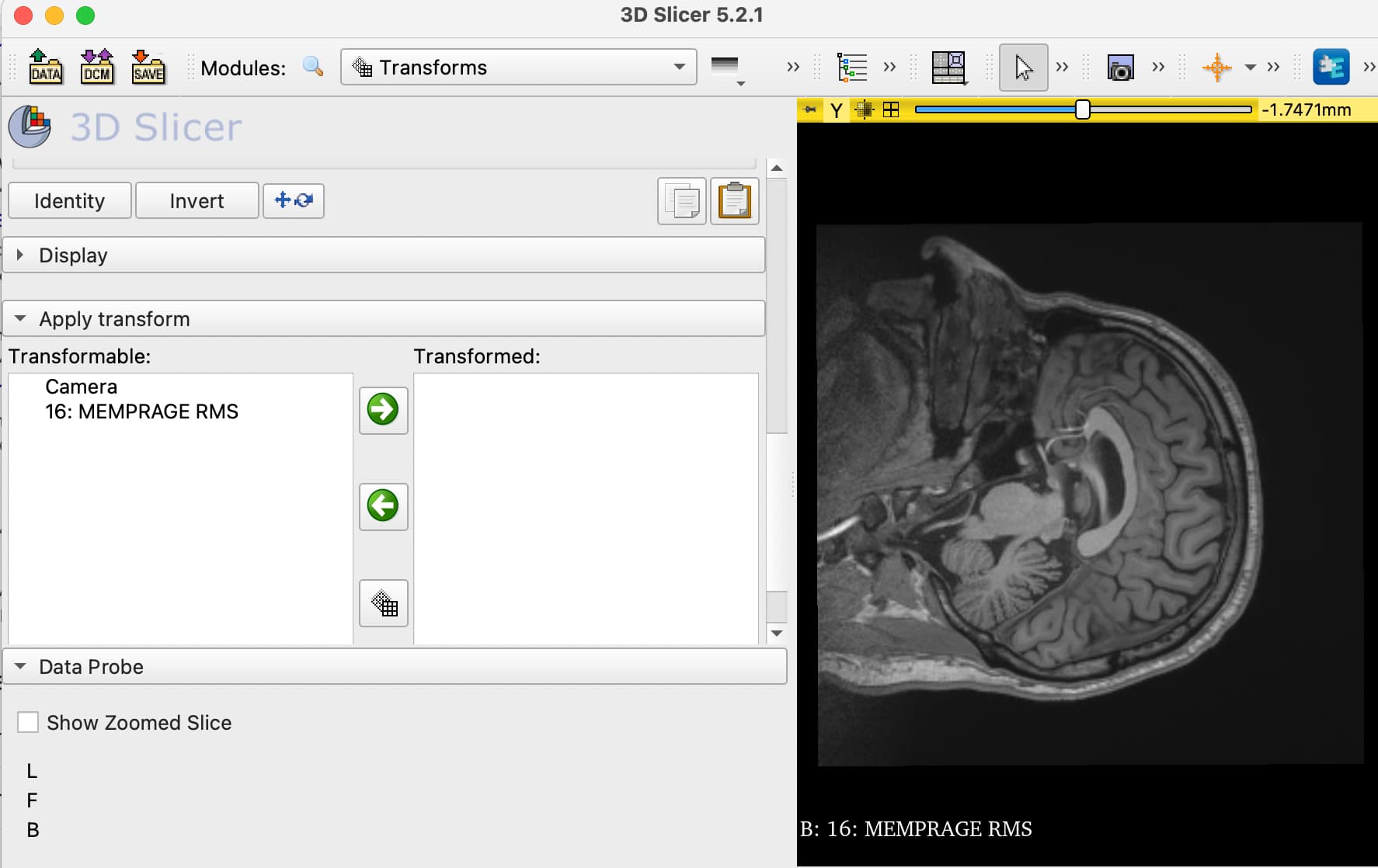Click green right arrow apply transform
1378x868 pixels.
(x=384, y=410)
